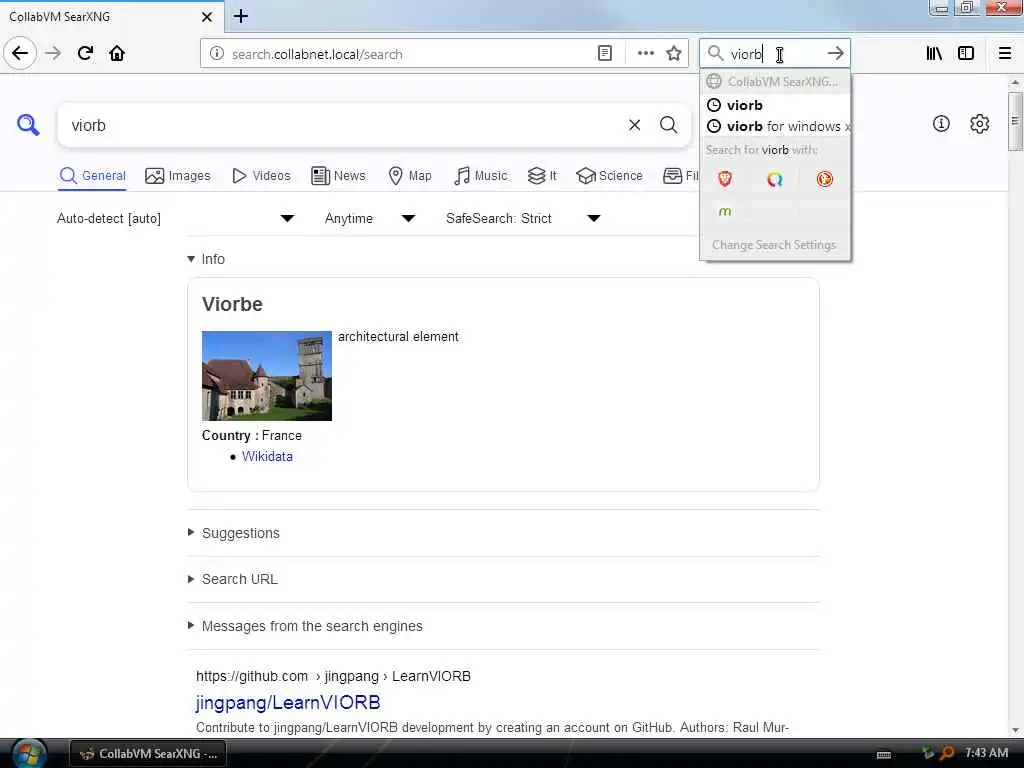
Task: Open the Windows Start orb
Action: pos(29,753)
